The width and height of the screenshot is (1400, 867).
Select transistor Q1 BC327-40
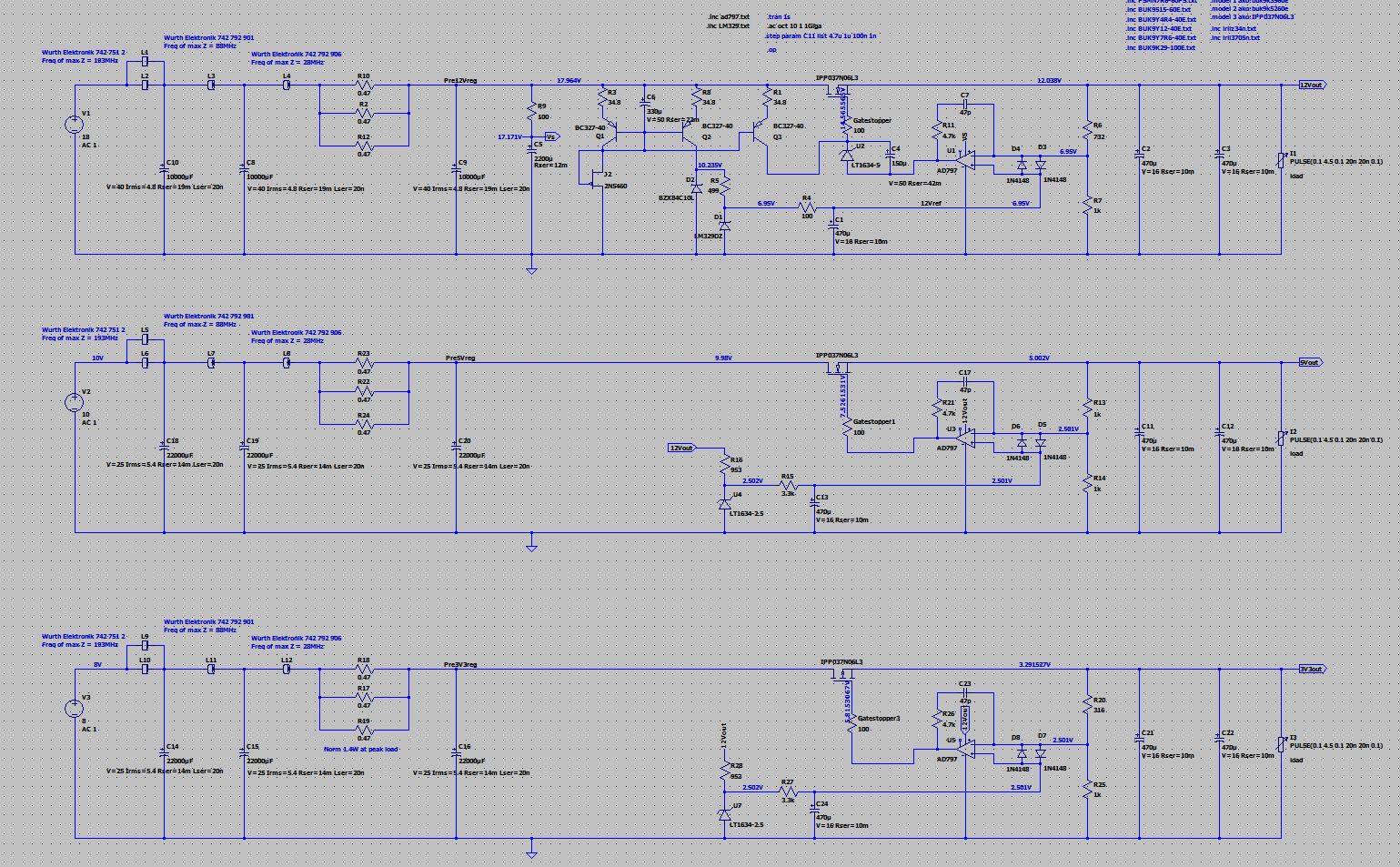click(x=610, y=133)
